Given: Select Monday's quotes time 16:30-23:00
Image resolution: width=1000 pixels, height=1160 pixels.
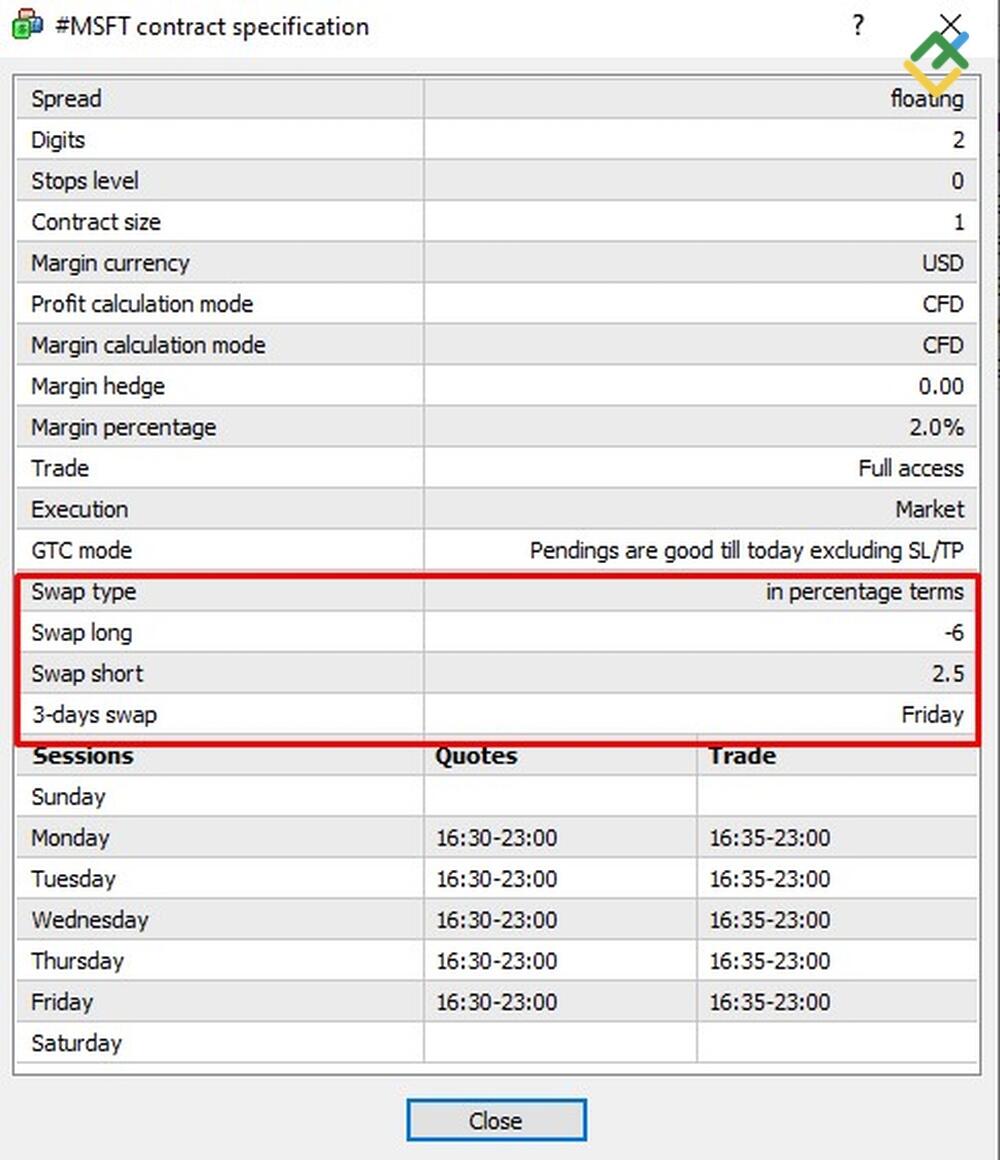Looking at the screenshot, I should point(496,838).
